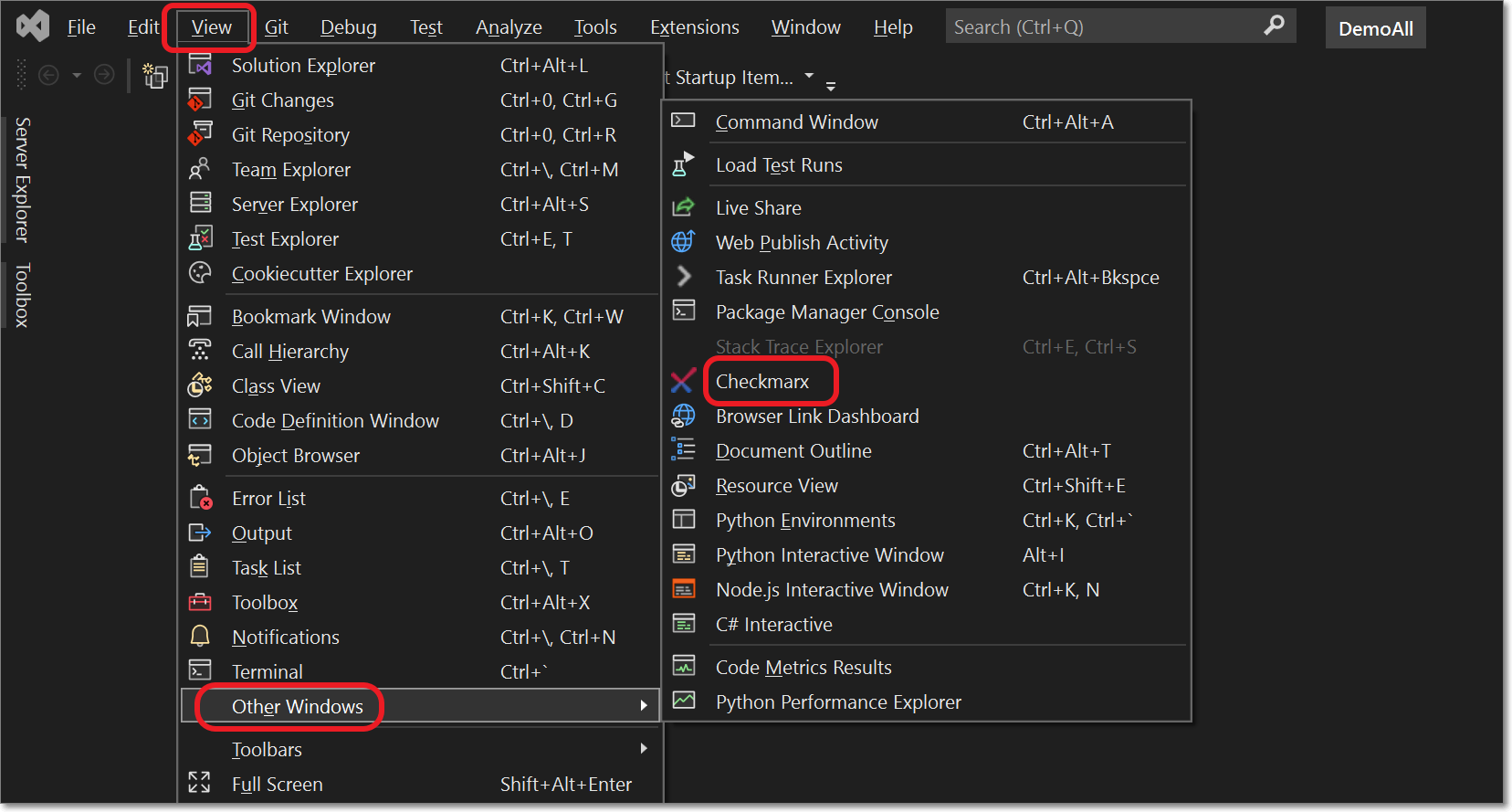Click the Solution Explorer icon
Viewport: 1512px width, 812px height.
click(200, 65)
